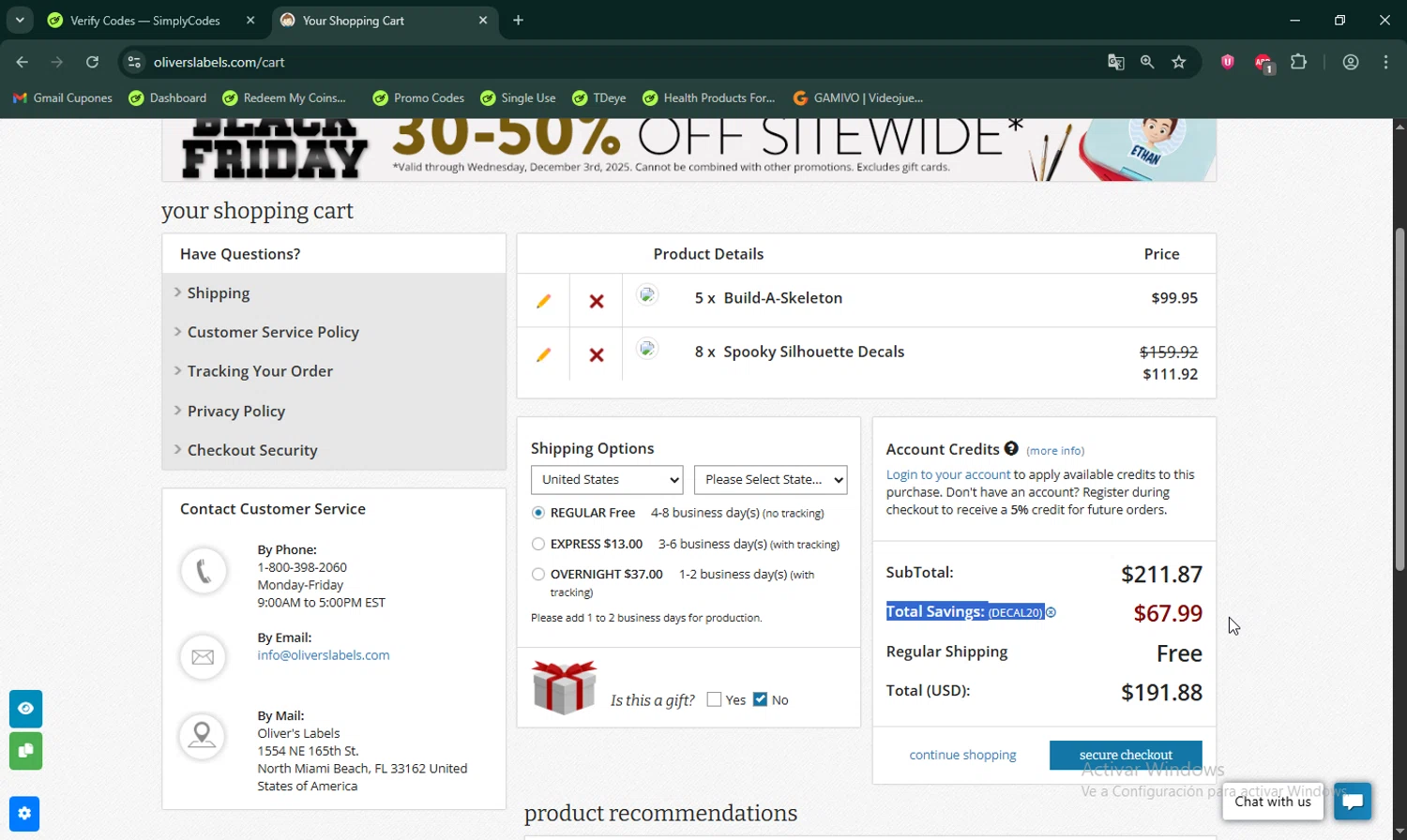Click the Account Credits help question icon
The width and height of the screenshot is (1407, 840).
[1011, 448]
